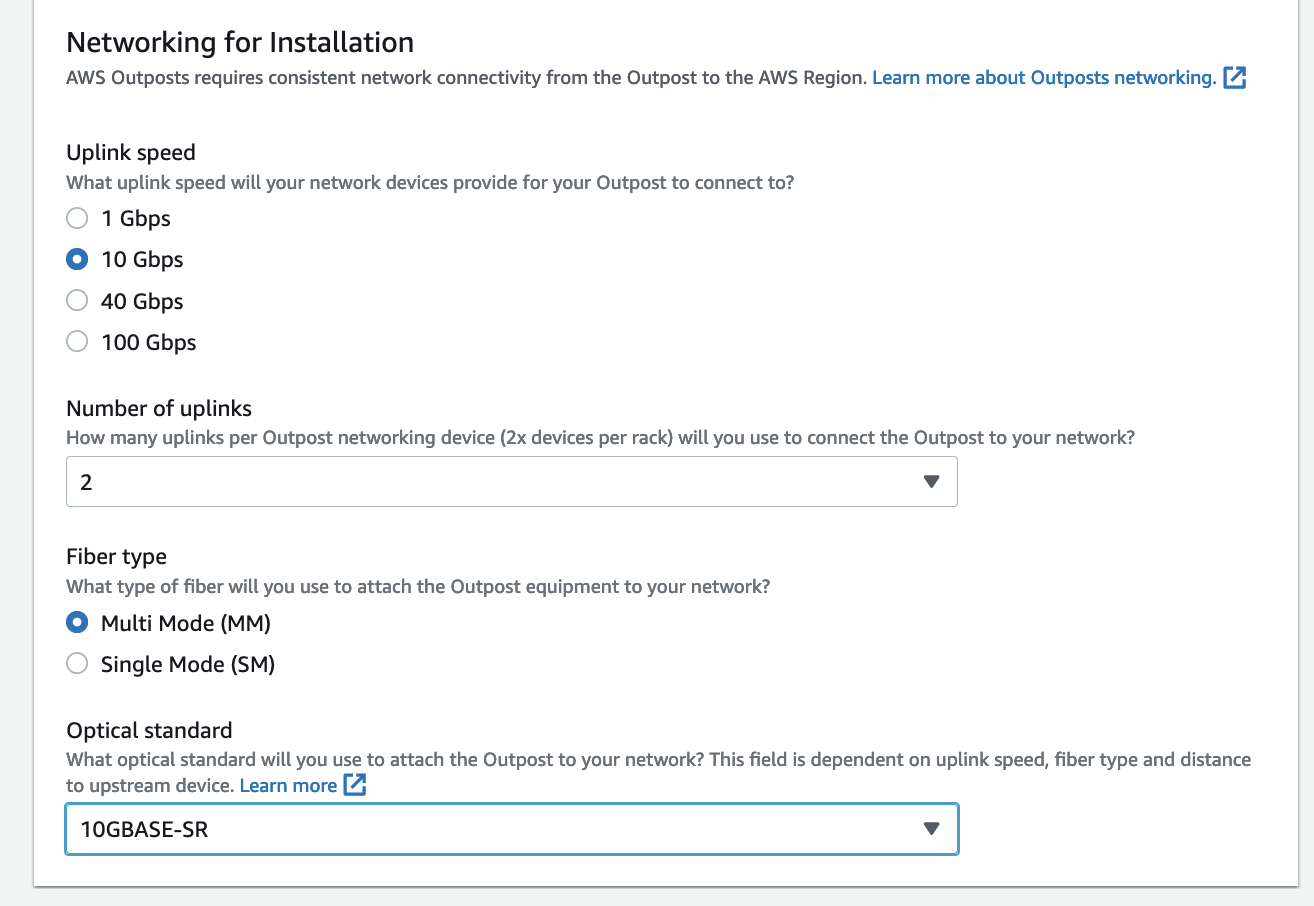Click the Multi Mode (MM) label
The width and height of the screenshot is (1314, 906).
click(x=186, y=623)
